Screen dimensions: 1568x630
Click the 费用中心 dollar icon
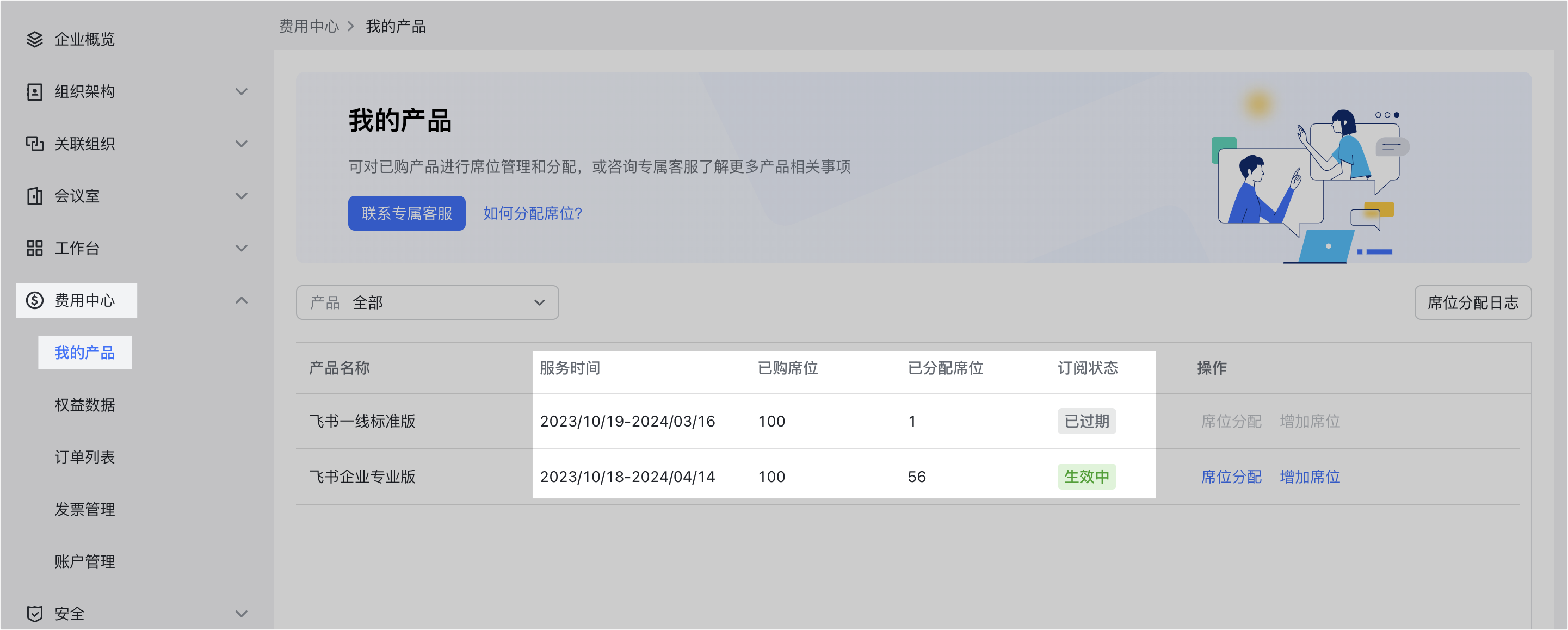35,300
